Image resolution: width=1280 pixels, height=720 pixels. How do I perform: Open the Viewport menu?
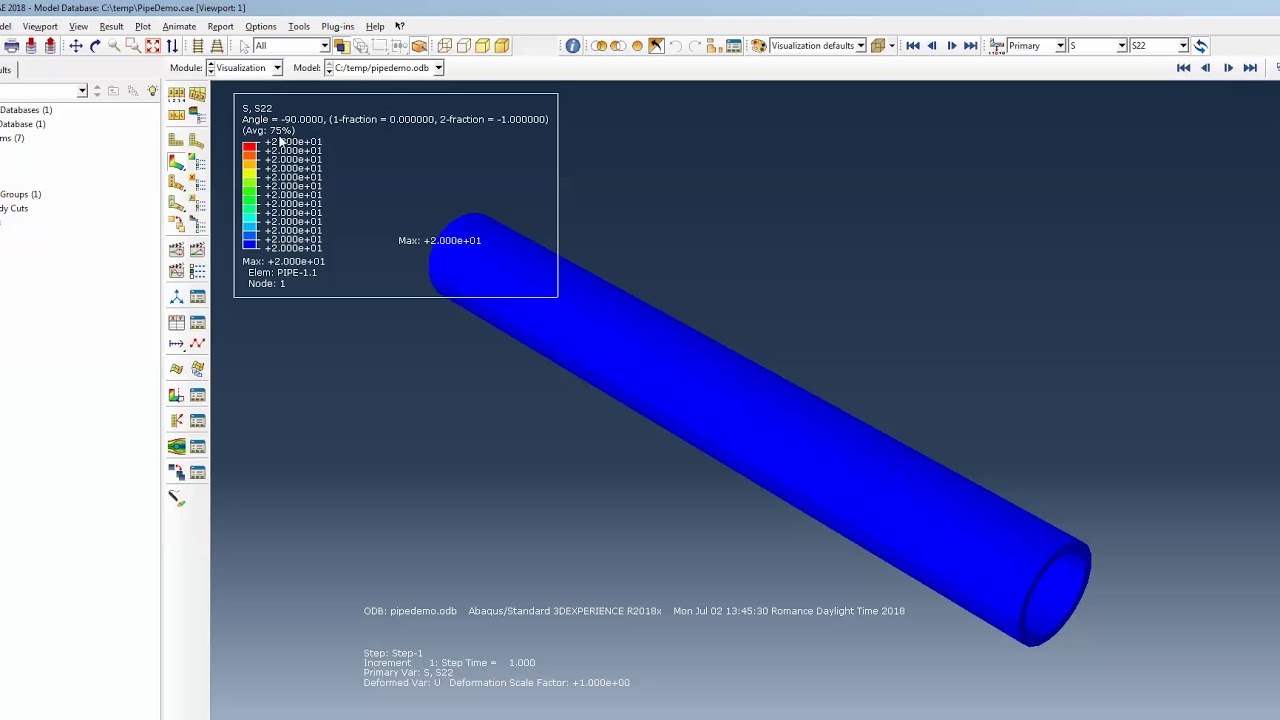(40, 26)
